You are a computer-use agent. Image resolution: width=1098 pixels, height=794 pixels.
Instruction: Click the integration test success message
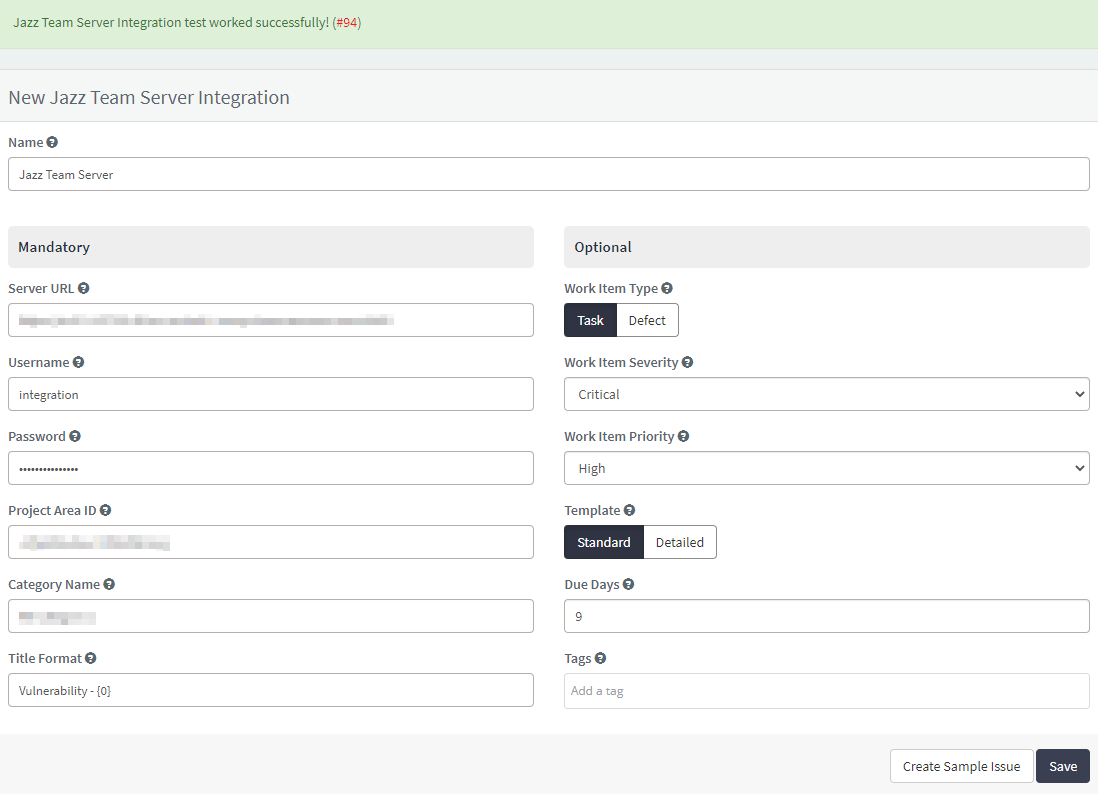187,22
